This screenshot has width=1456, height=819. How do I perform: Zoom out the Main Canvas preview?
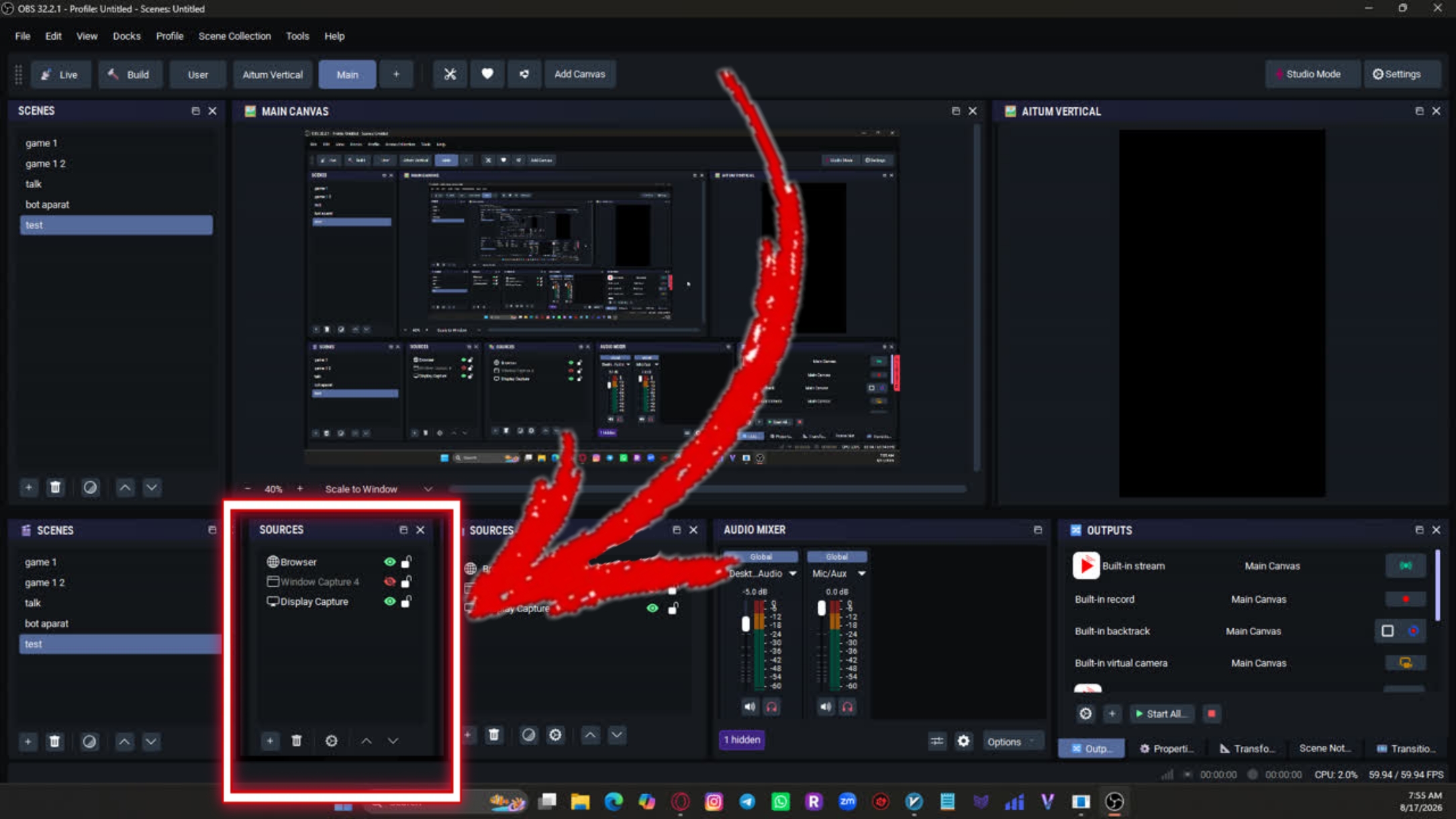click(x=248, y=489)
